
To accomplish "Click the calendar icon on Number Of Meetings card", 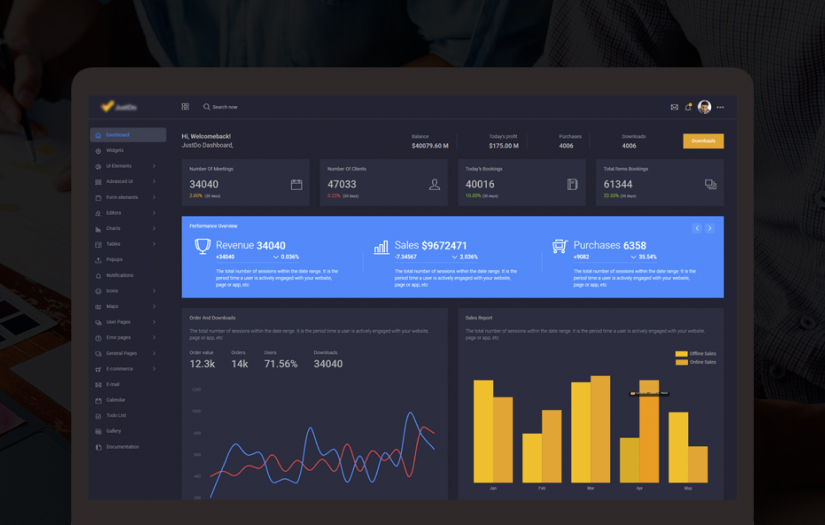I will pyautogui.click(x=297, y=184).
